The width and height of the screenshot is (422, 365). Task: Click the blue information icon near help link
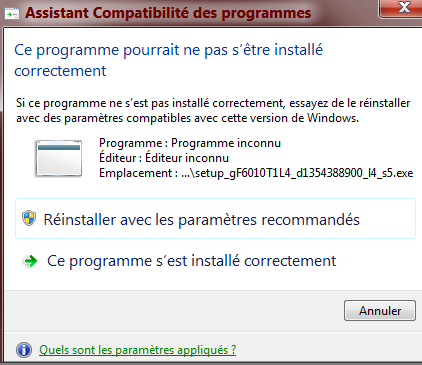point(24,350)
